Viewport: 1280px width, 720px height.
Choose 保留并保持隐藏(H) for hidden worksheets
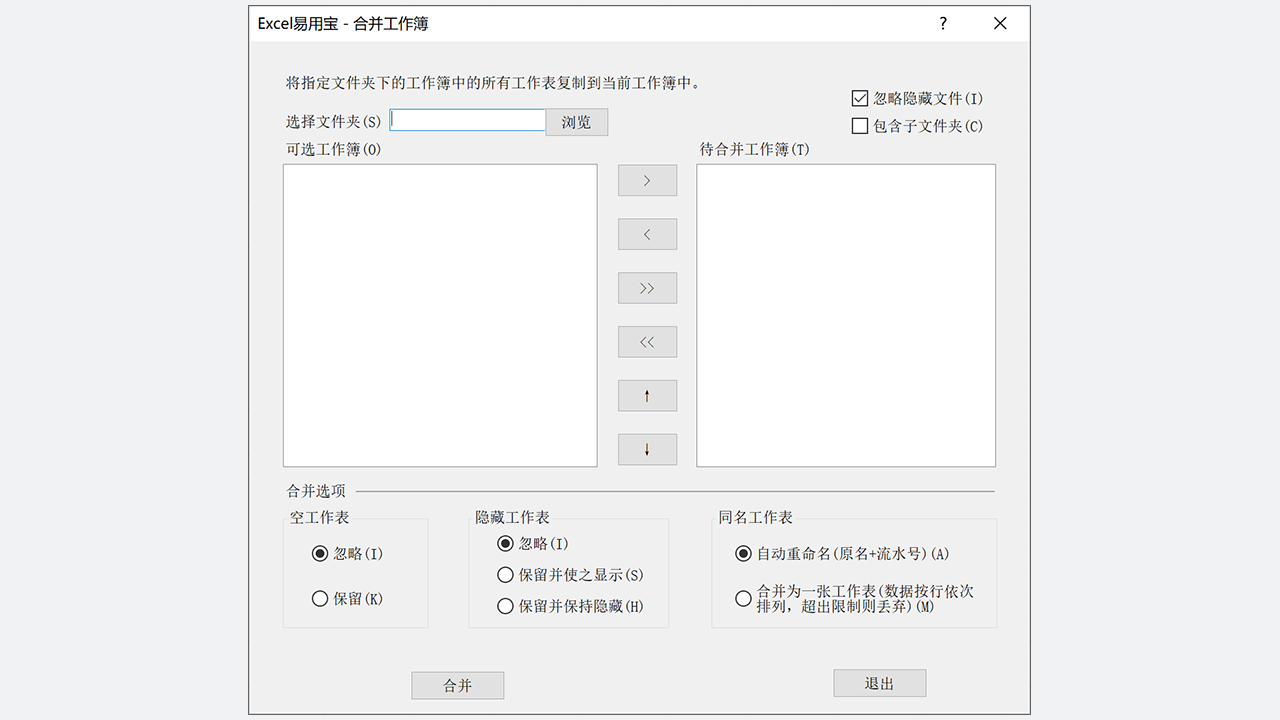pos(505,606)
